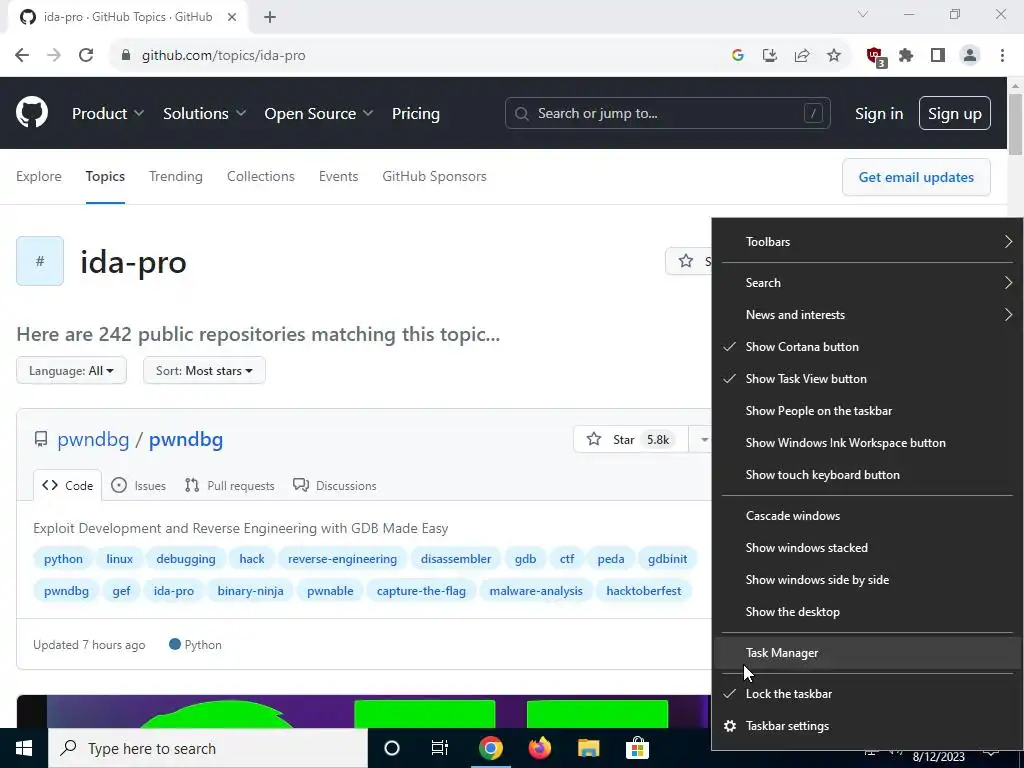Open the Pricing link
1024x768 pixels.
[x=416, y=114]
